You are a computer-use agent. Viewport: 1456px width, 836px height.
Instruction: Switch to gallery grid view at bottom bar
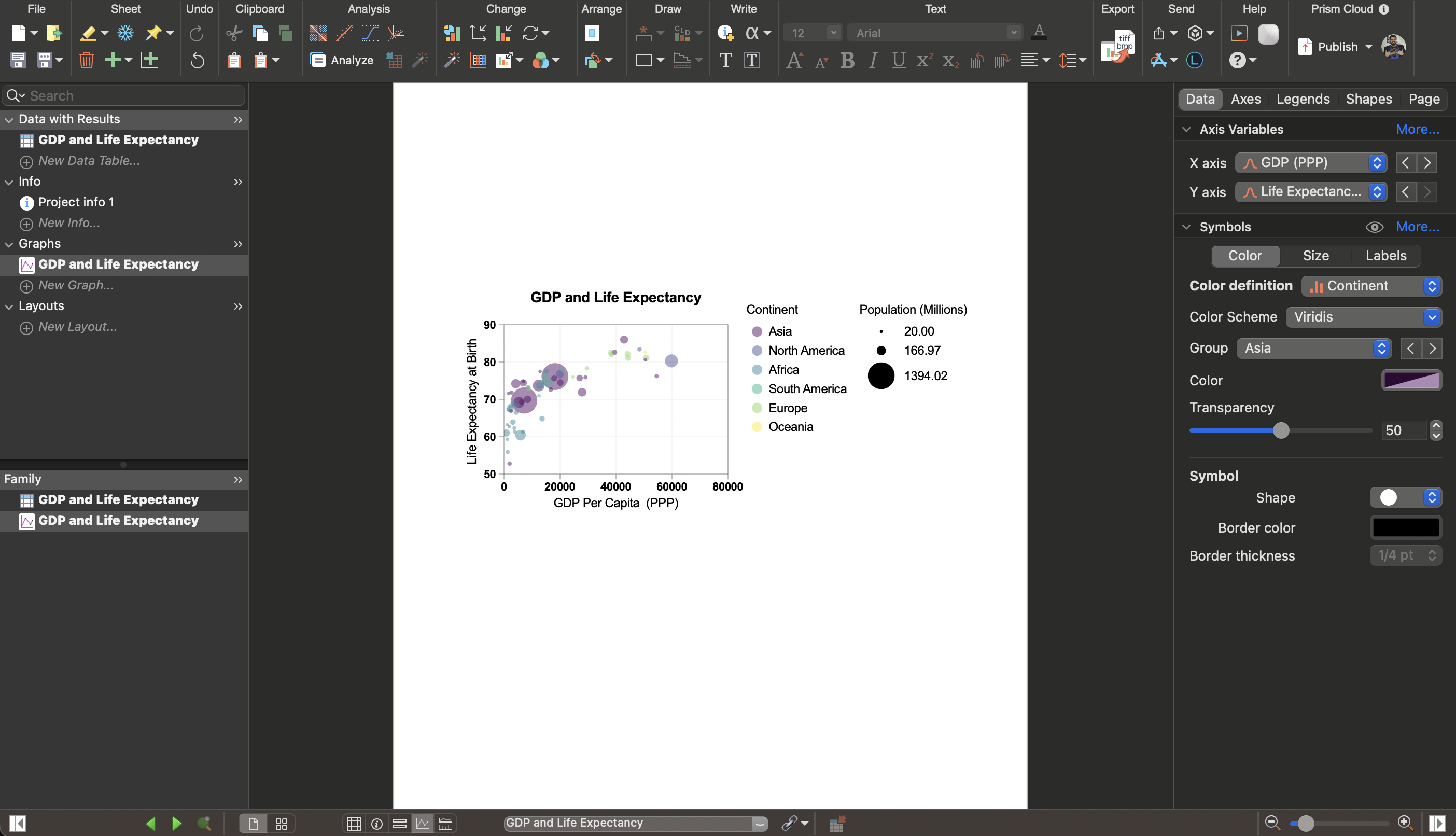coord(281,824)
